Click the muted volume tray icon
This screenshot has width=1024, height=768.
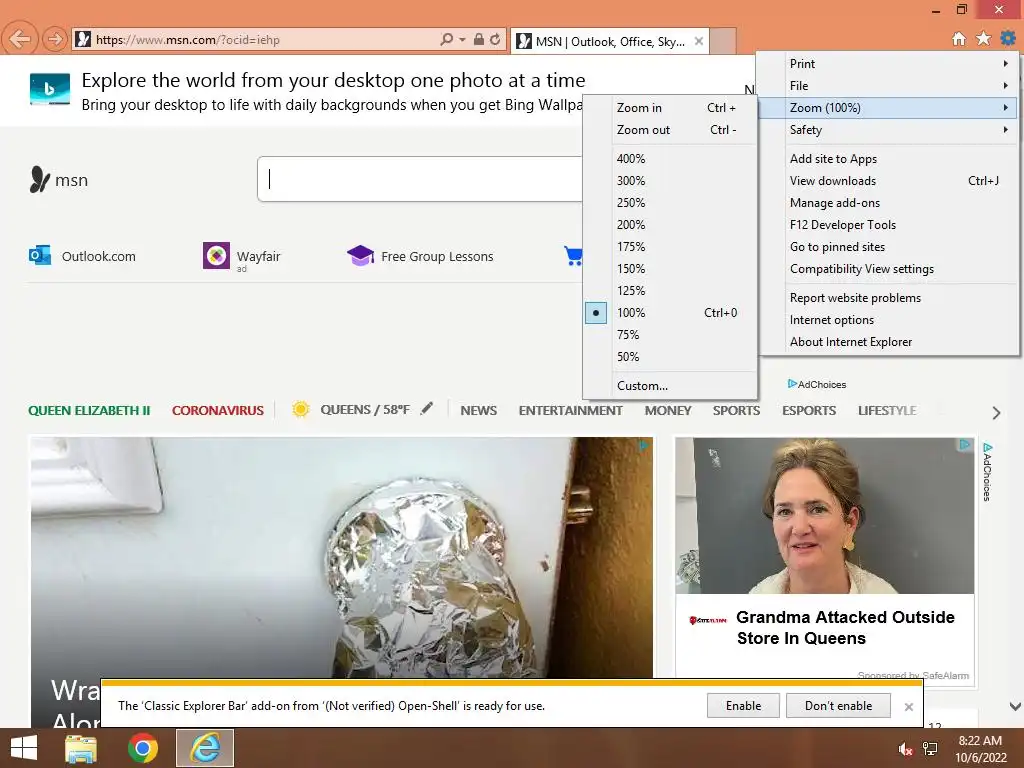[905, 749]
